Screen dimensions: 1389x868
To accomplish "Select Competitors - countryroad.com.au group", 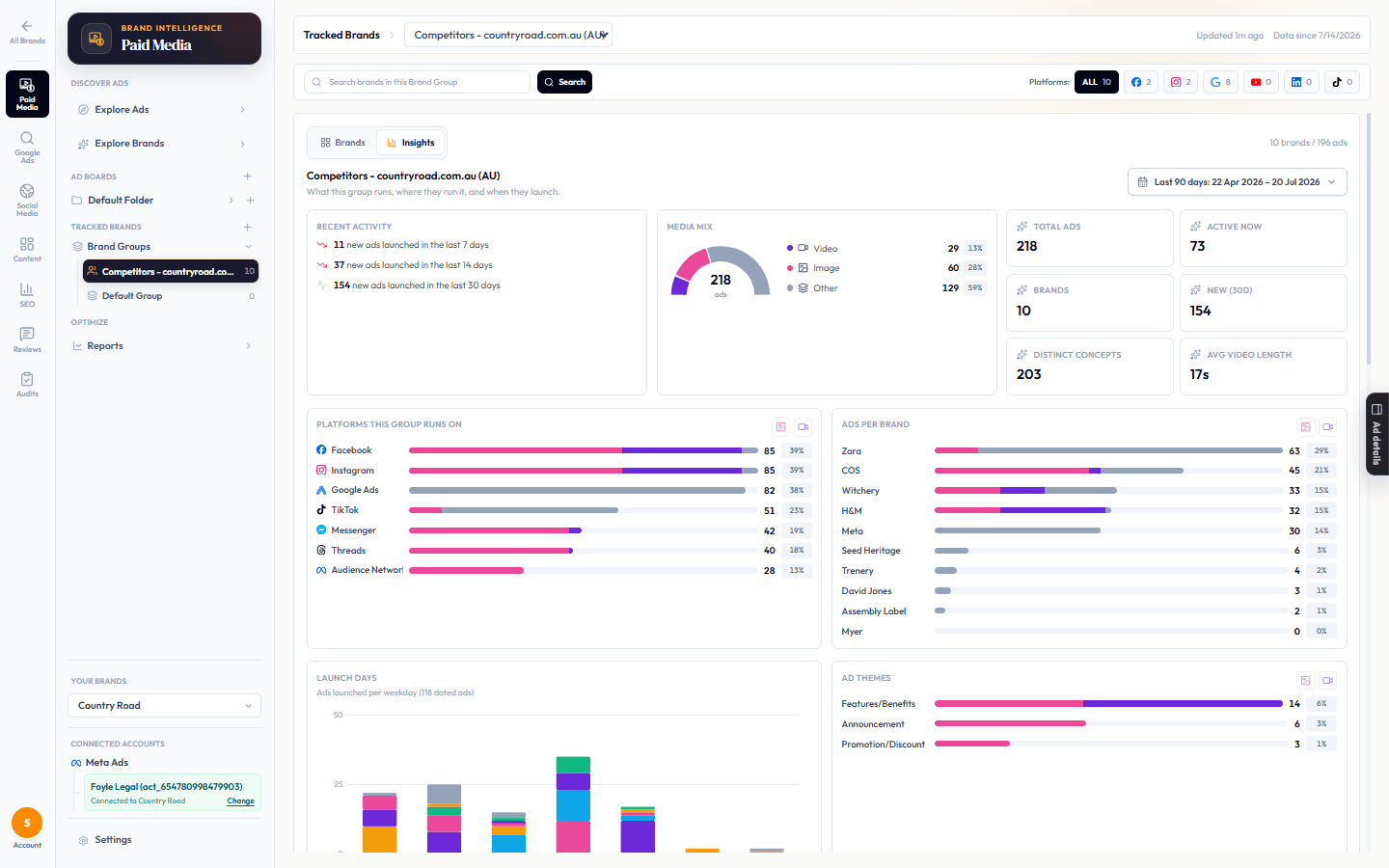I will (171, 272).
